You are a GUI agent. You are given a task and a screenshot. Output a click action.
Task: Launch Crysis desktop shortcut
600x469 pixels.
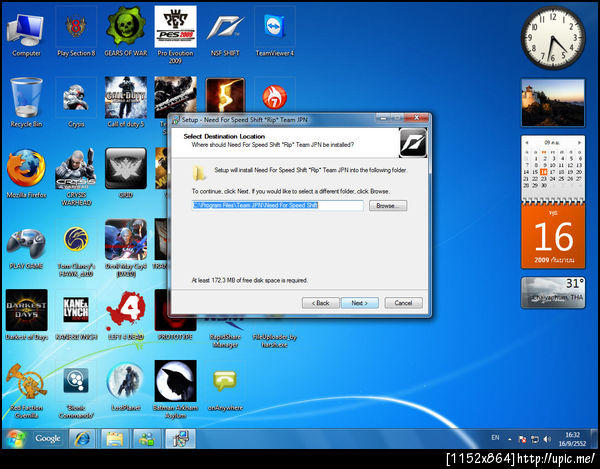click(76, 103)
